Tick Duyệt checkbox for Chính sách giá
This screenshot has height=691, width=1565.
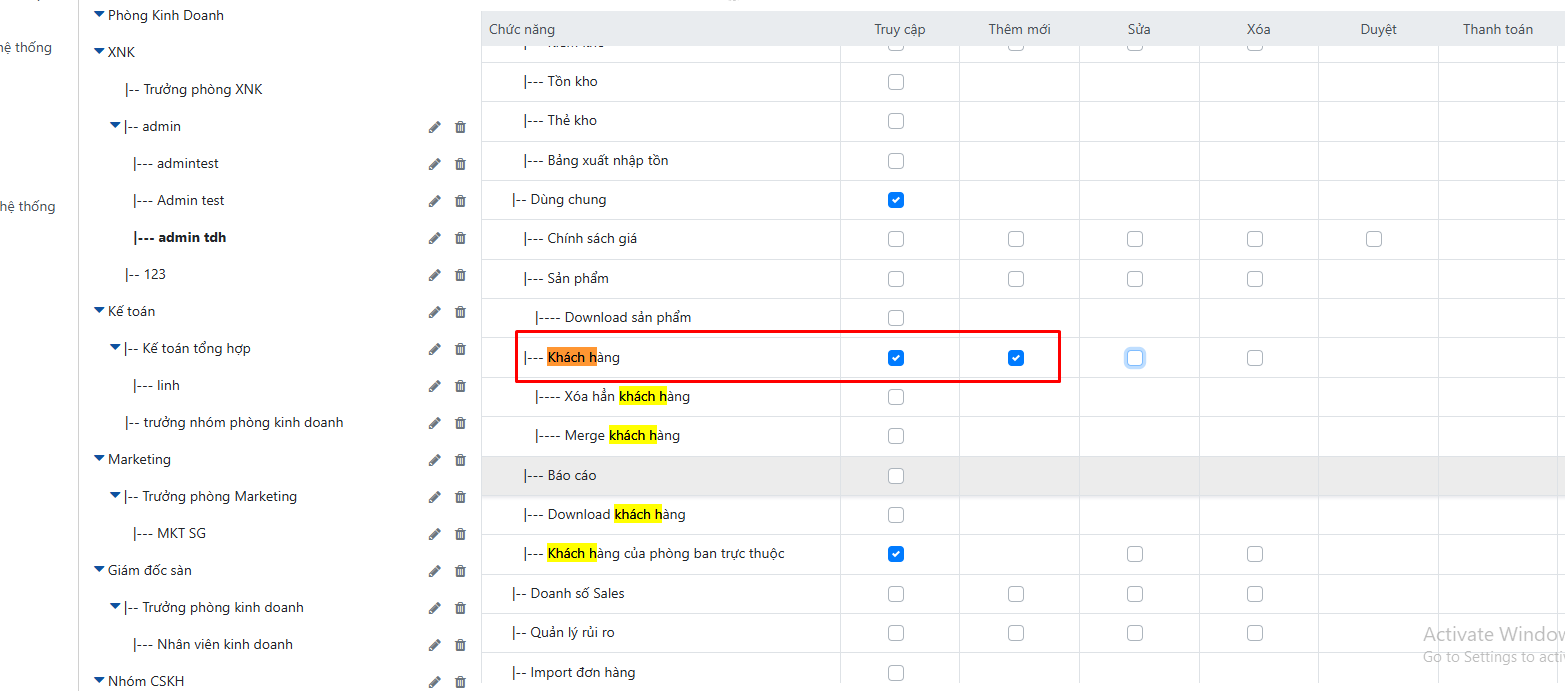tap(1374, 239)
